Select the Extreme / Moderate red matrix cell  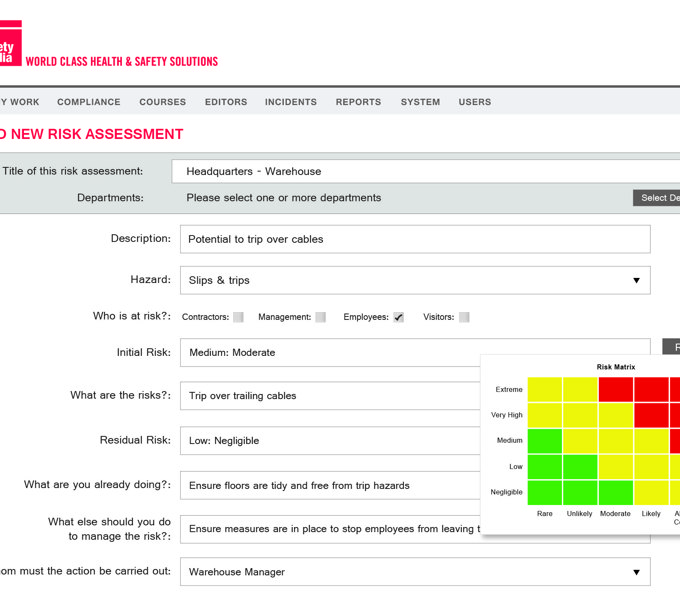tap(616, 389)
